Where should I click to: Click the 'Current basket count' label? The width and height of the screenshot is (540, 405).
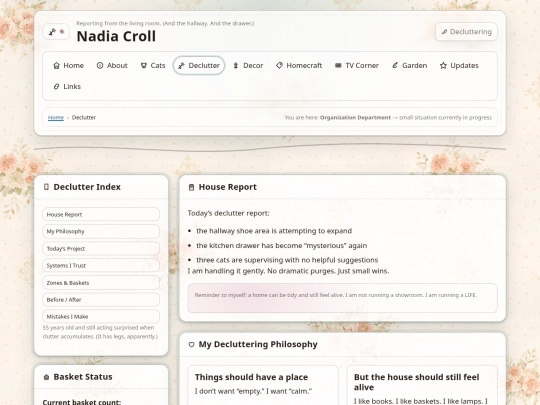point(82,402)
